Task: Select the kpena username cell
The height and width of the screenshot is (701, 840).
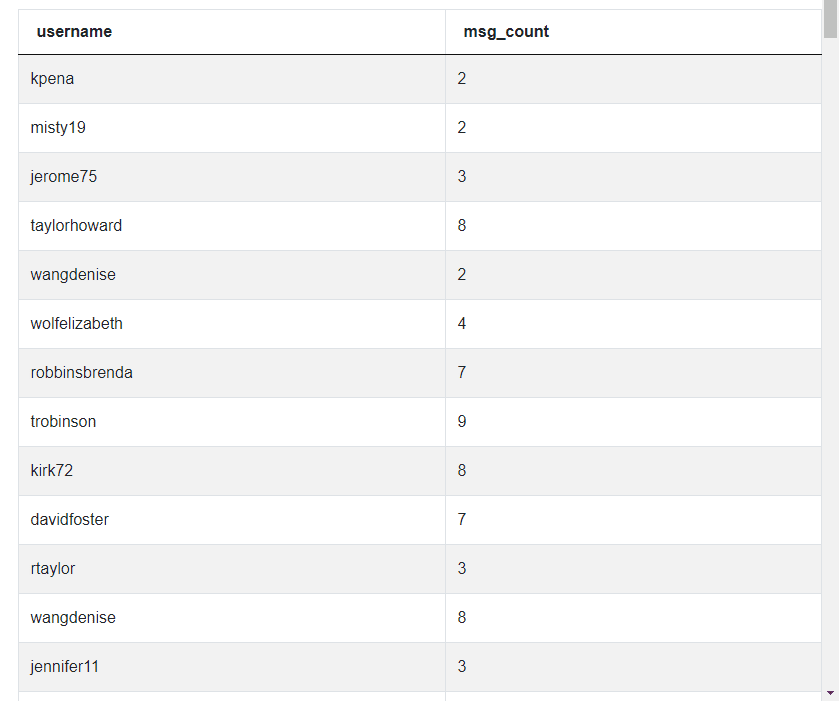Action: [x=232, y=79]
